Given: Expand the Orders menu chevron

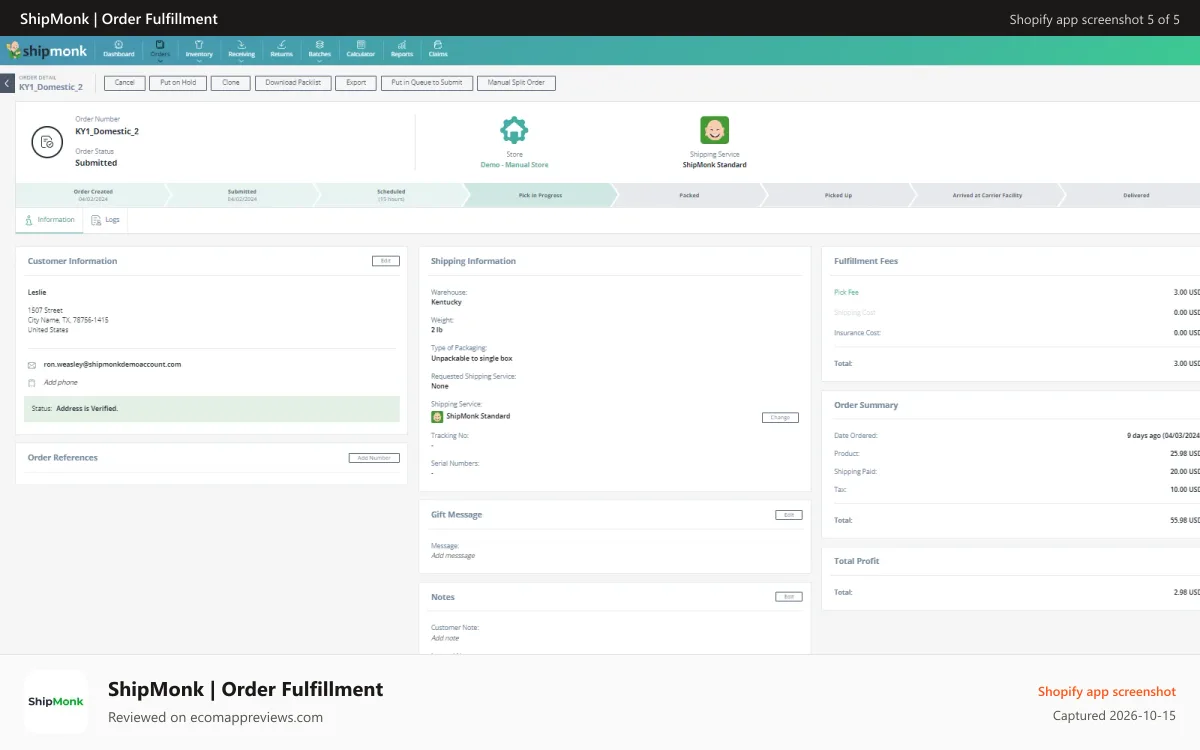Looking at the screenshot, I should [x=160, y=61].
